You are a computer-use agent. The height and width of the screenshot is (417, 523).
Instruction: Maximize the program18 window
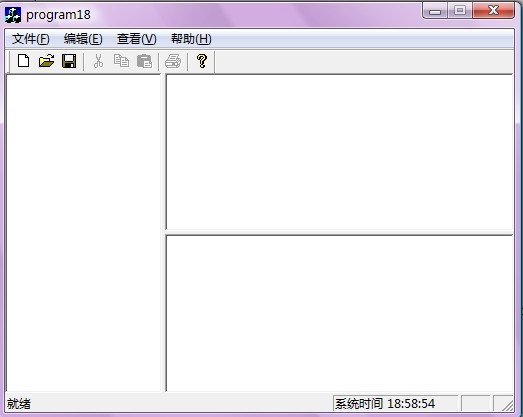click(x=460, y=11)
